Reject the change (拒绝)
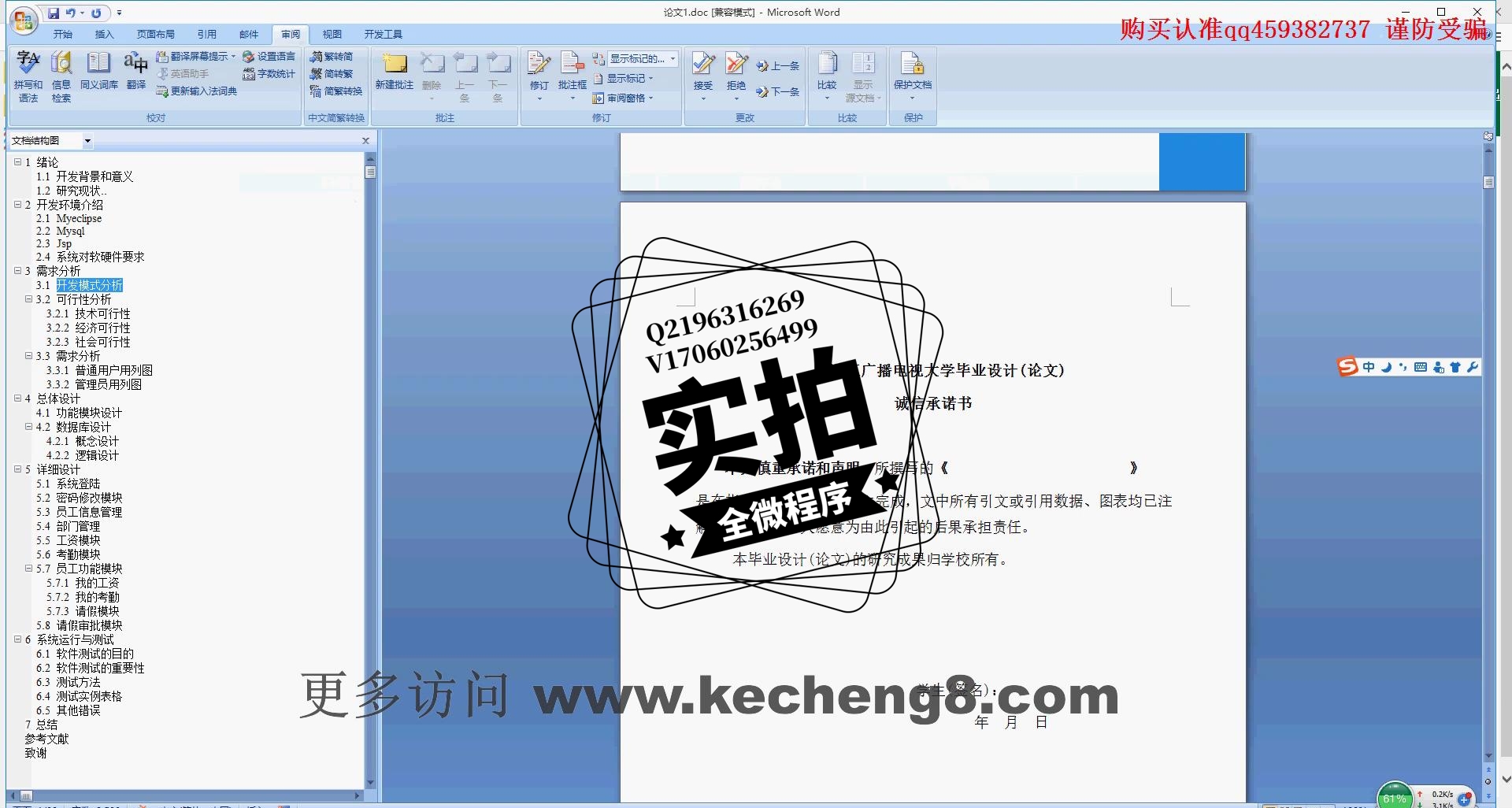 [x=736, y=76]
